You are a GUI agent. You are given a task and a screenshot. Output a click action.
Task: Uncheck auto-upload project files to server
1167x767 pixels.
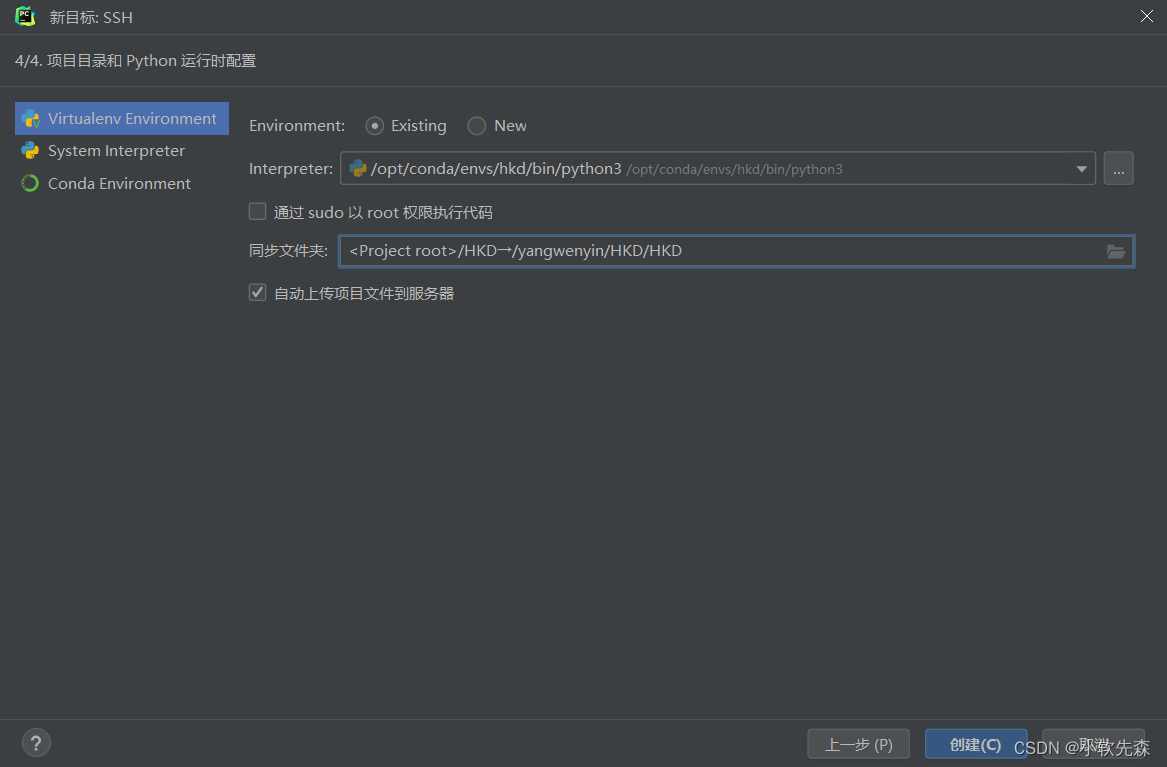click(x=258, y=293)
